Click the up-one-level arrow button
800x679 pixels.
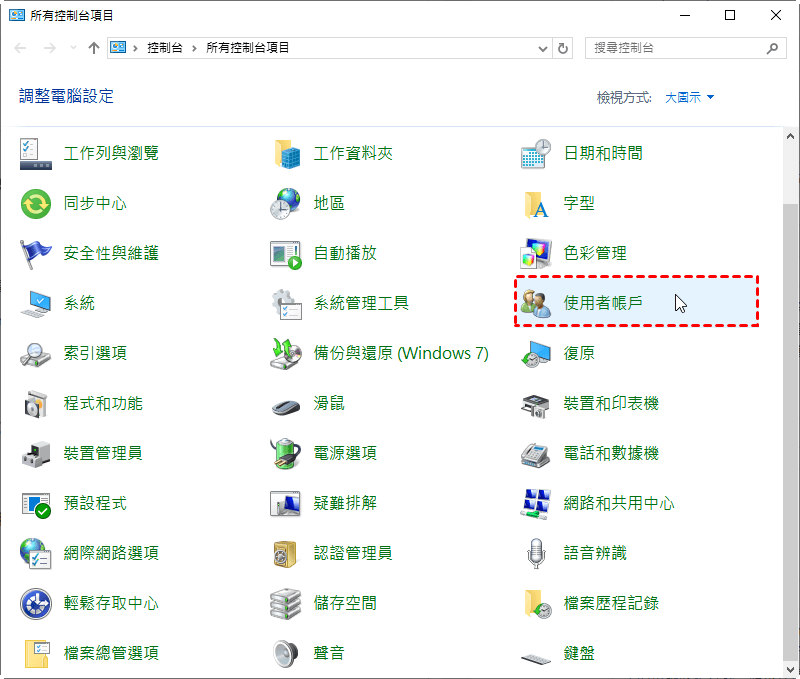(94, 48)
